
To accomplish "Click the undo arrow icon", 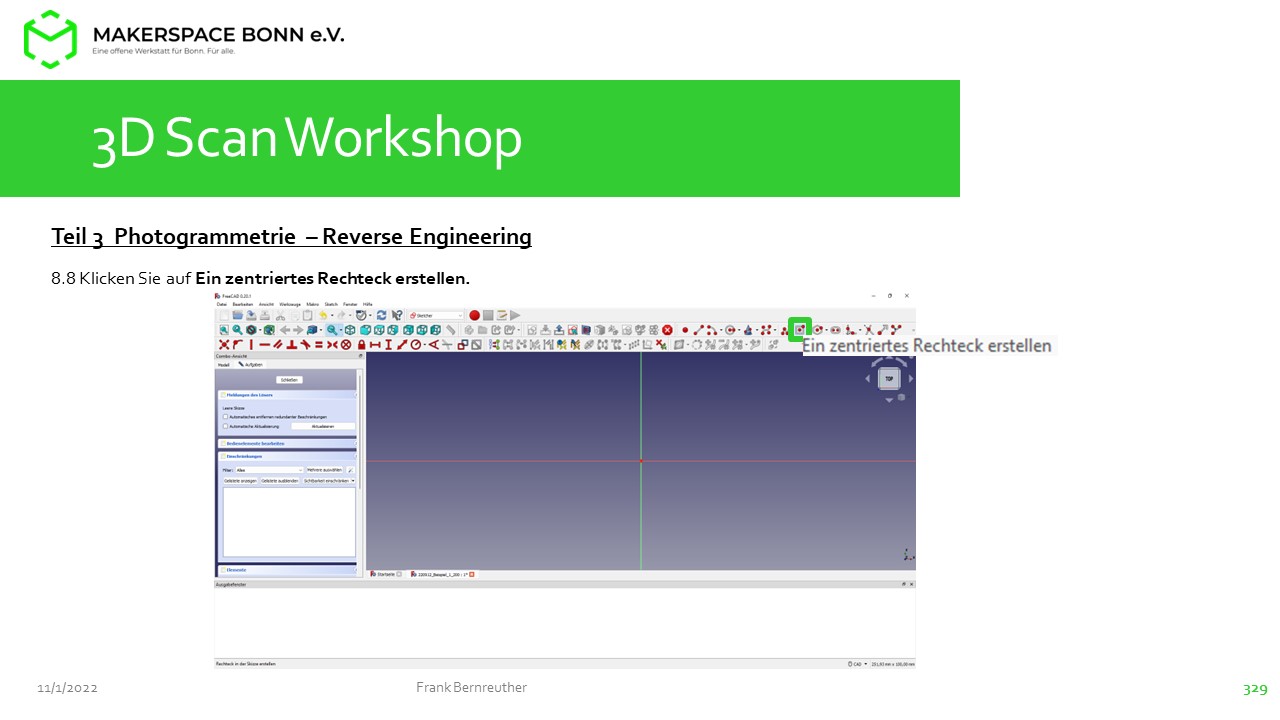I will [x=323, y=315].
